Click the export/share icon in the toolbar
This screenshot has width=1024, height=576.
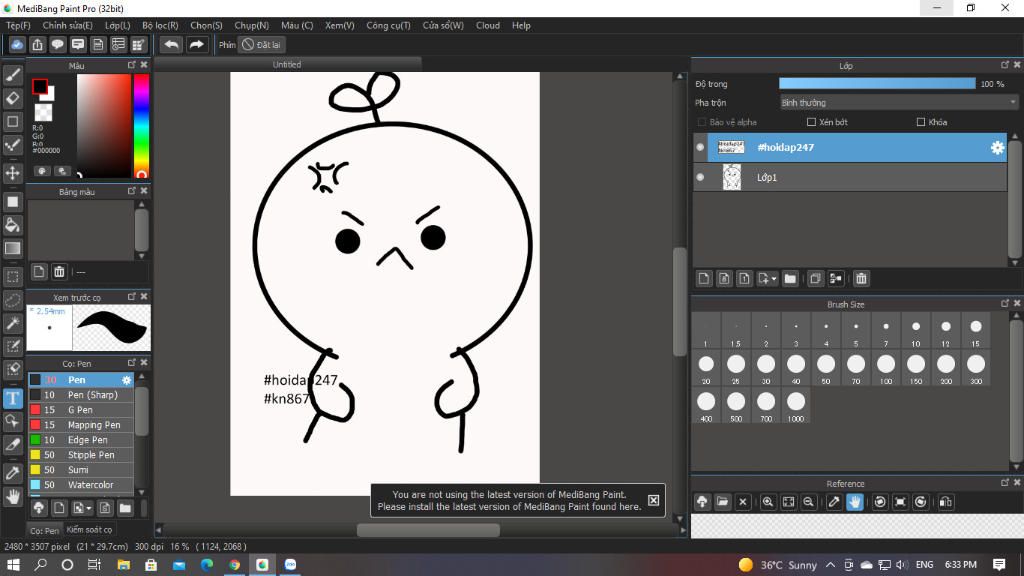[x=37, y=44]
